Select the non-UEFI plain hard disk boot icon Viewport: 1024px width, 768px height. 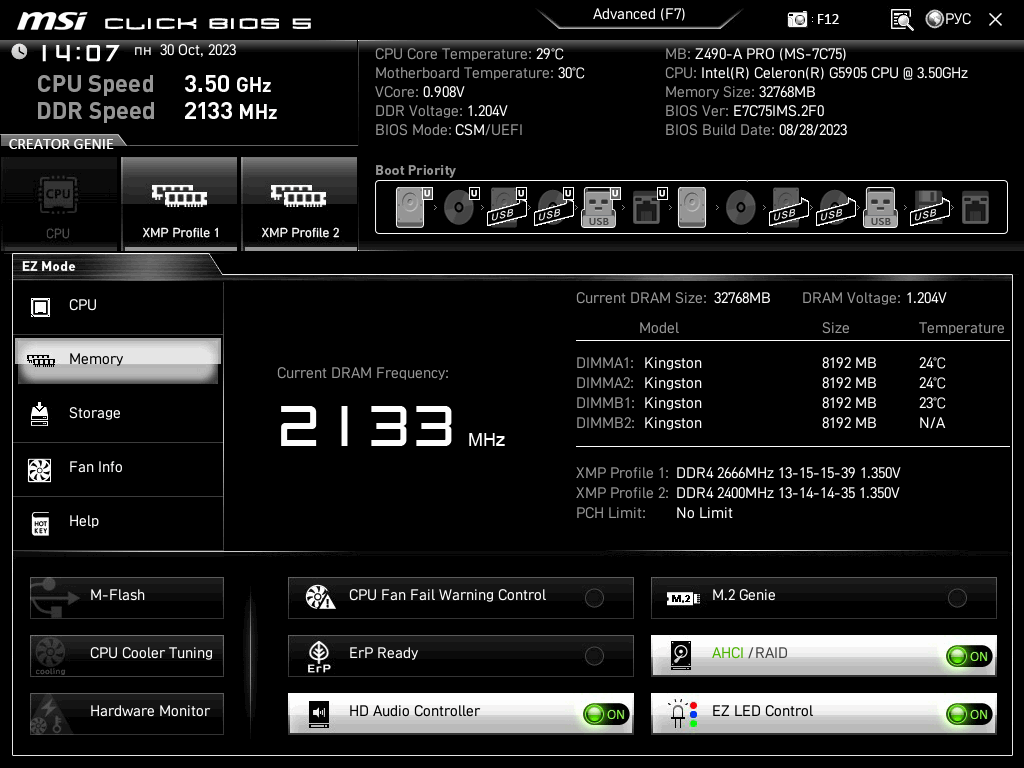coord(692,207)
